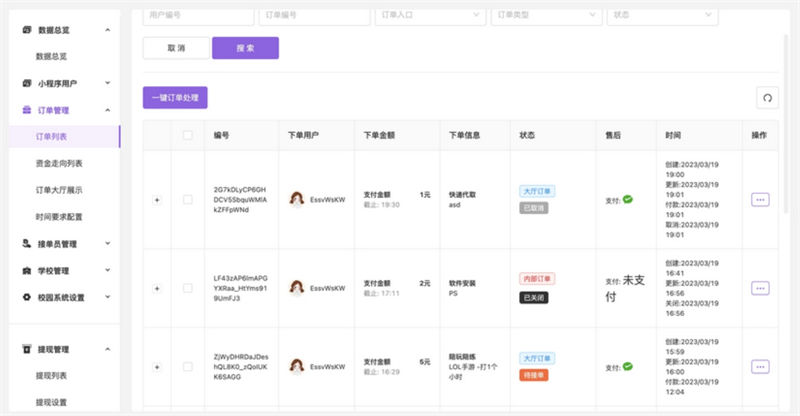The width and height of the screenshot is (800, 416).
Task: Open the 订单入口 dropdown filter
Action: tap(430, 15)
